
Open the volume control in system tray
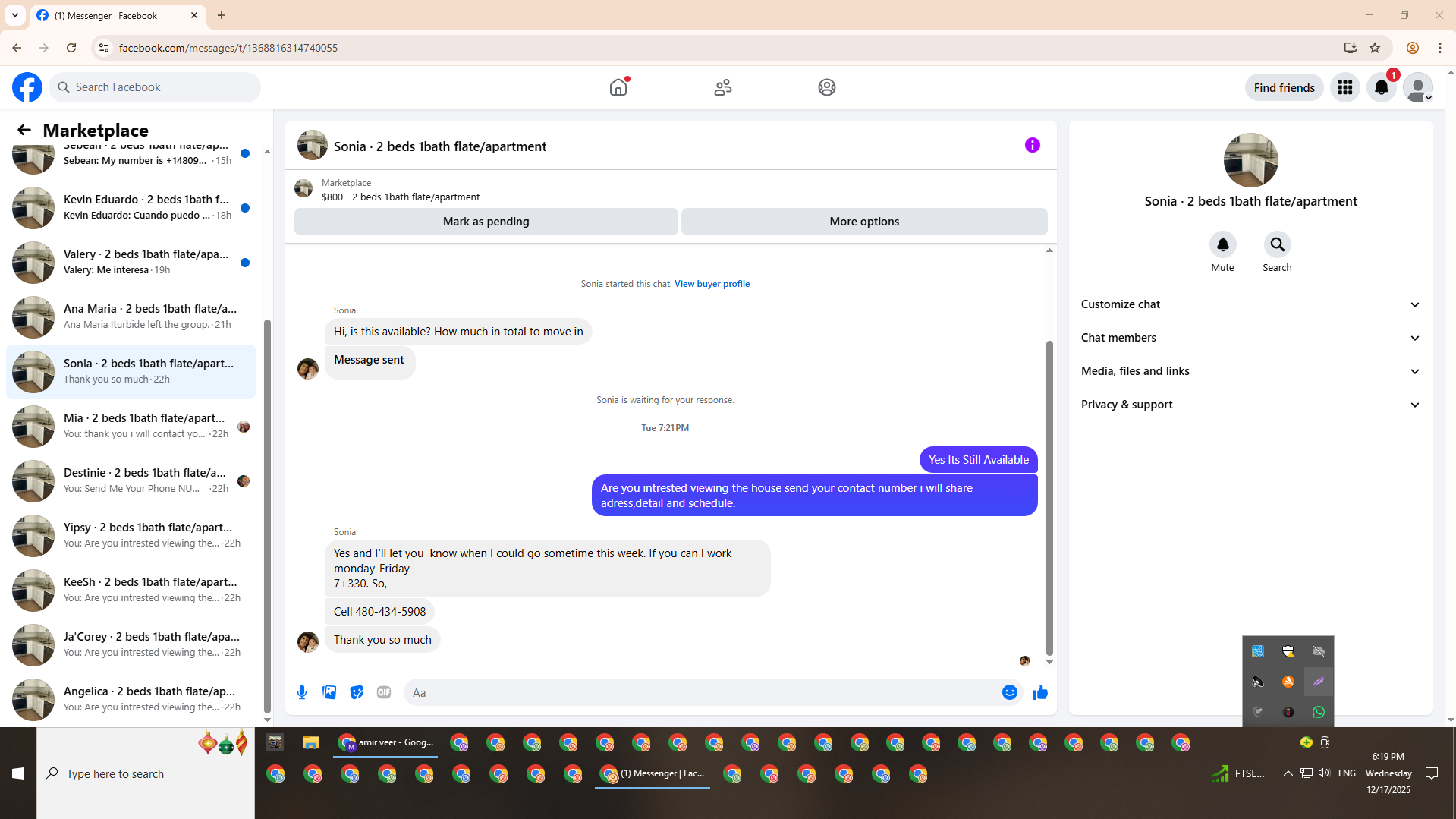tap(1324, 773)
